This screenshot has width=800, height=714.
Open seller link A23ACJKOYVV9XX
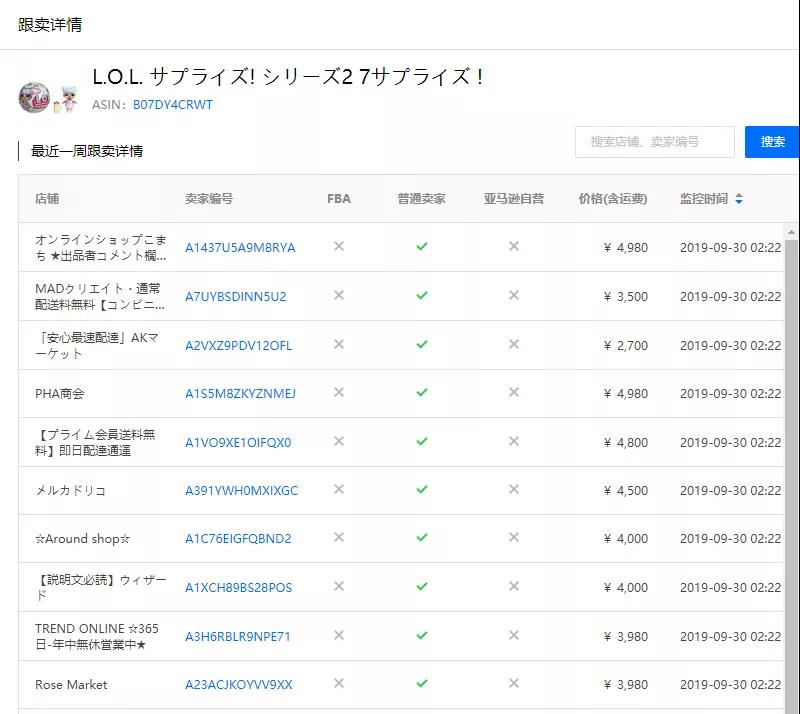pyautogui.click(x=238, y=684)
